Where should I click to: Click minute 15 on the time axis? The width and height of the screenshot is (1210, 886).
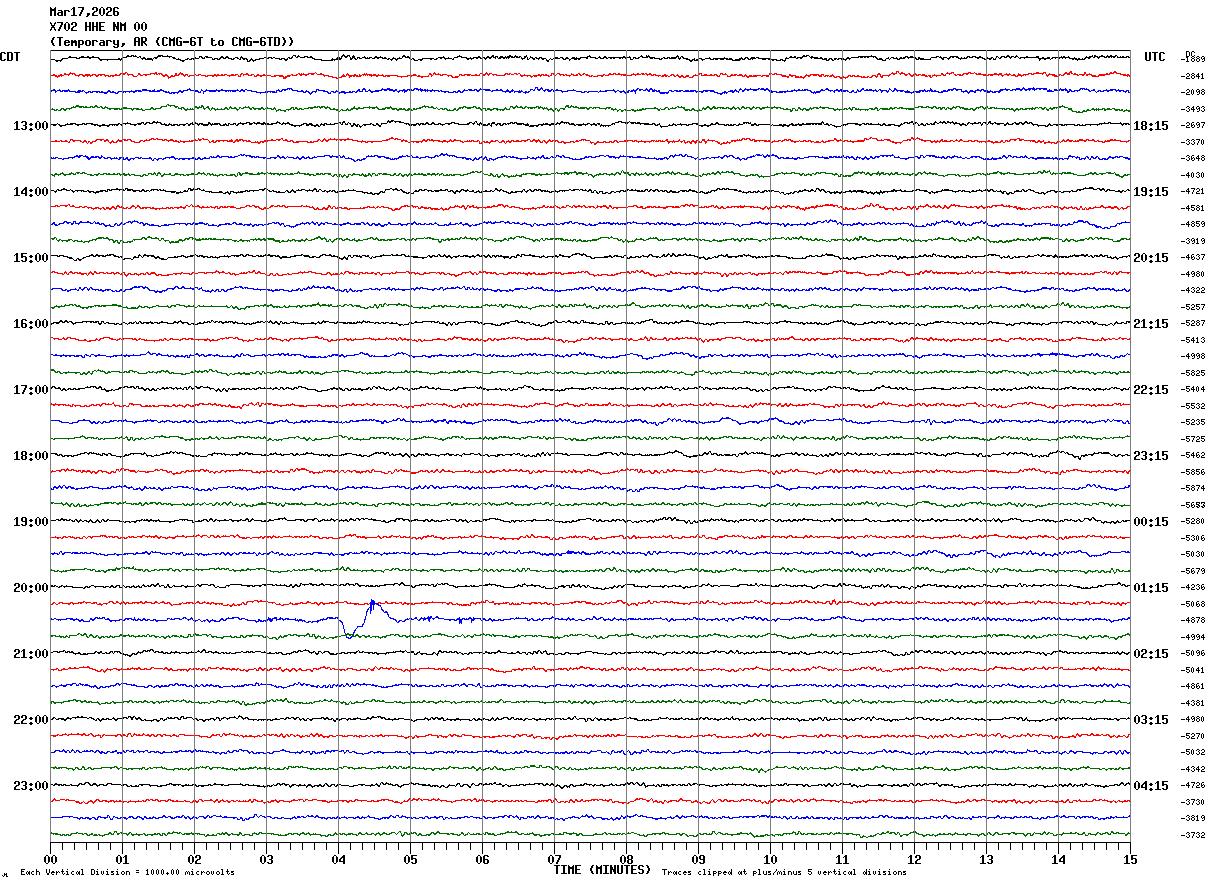coord(1130,859)
